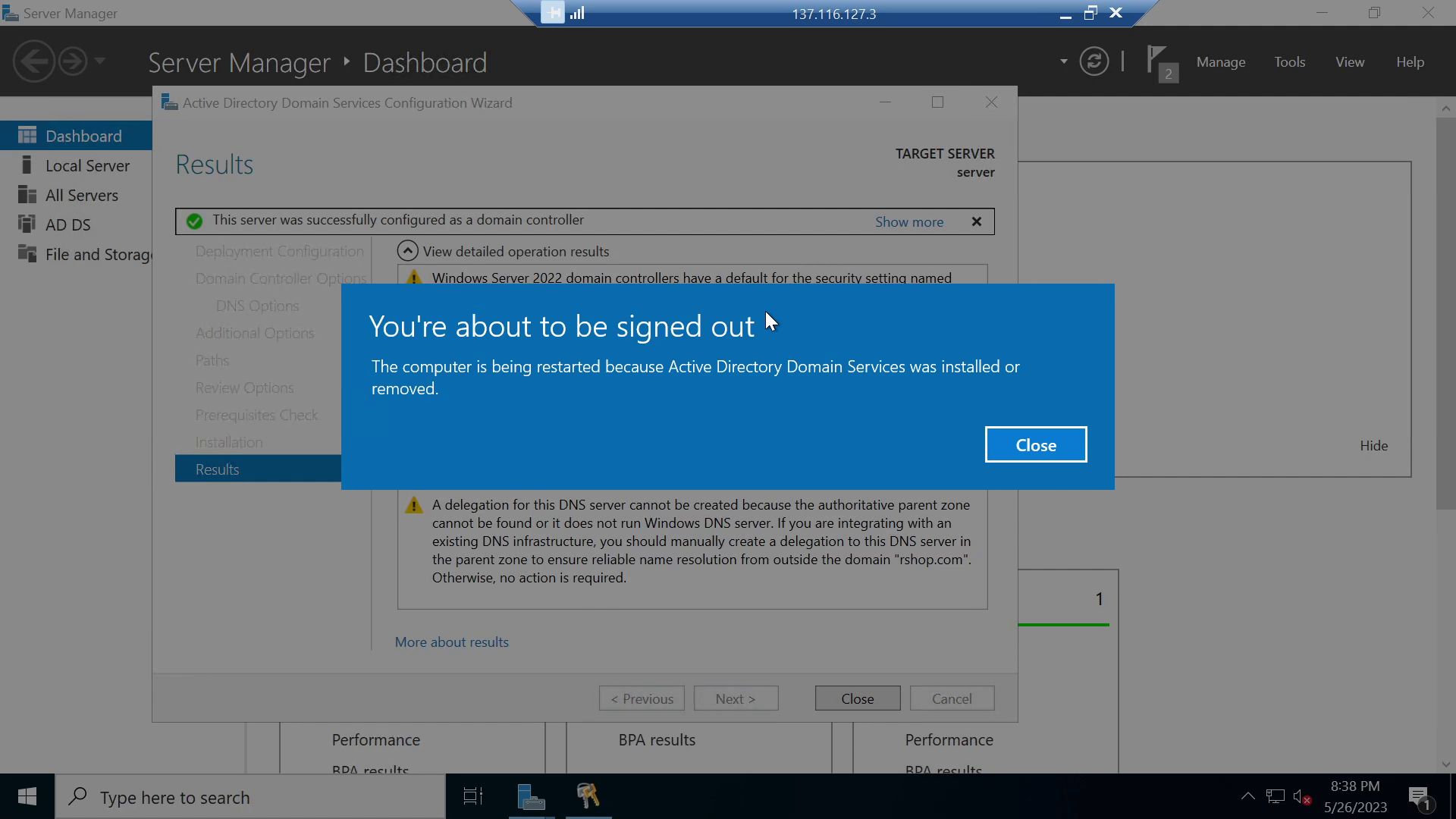This screenshot has width=1456, height=819.
Task: Click the All Servers sidebar item
Action: click(x=82, y=195)
